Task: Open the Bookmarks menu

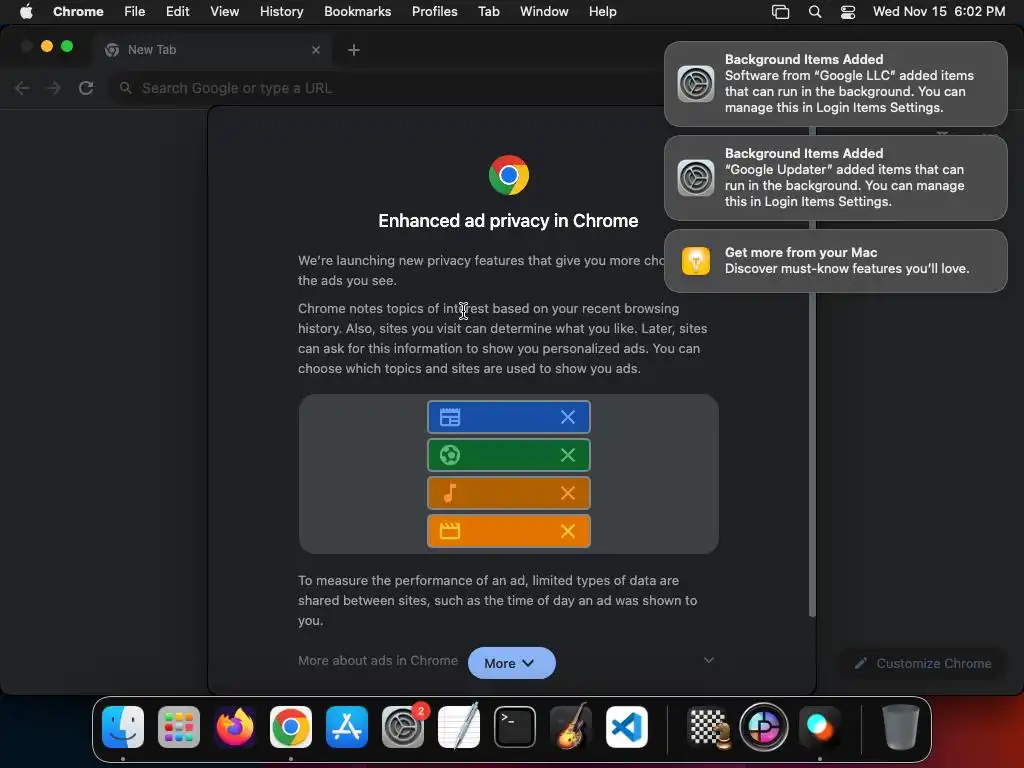Action: click(x=358, y=11)
